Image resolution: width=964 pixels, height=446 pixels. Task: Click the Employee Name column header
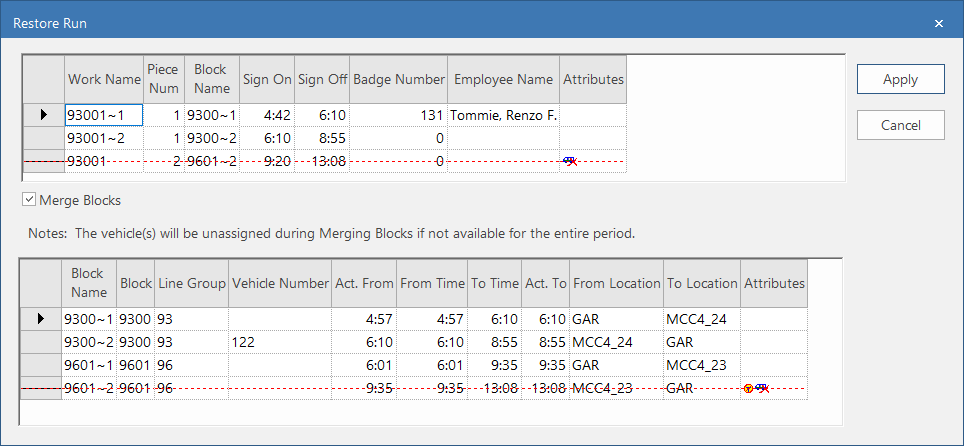(x=503, y=79)
